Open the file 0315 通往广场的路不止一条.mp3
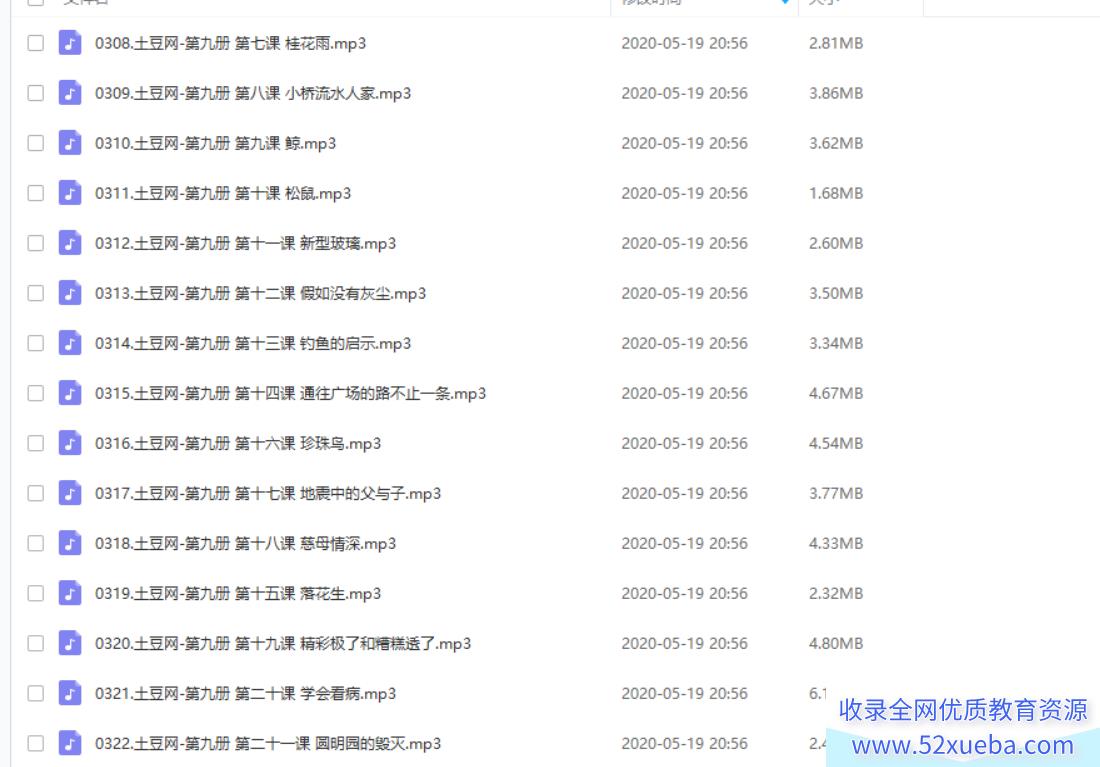Image resolution: width=1100 pixels, height=767 pixels. click(x=290, y=394)
